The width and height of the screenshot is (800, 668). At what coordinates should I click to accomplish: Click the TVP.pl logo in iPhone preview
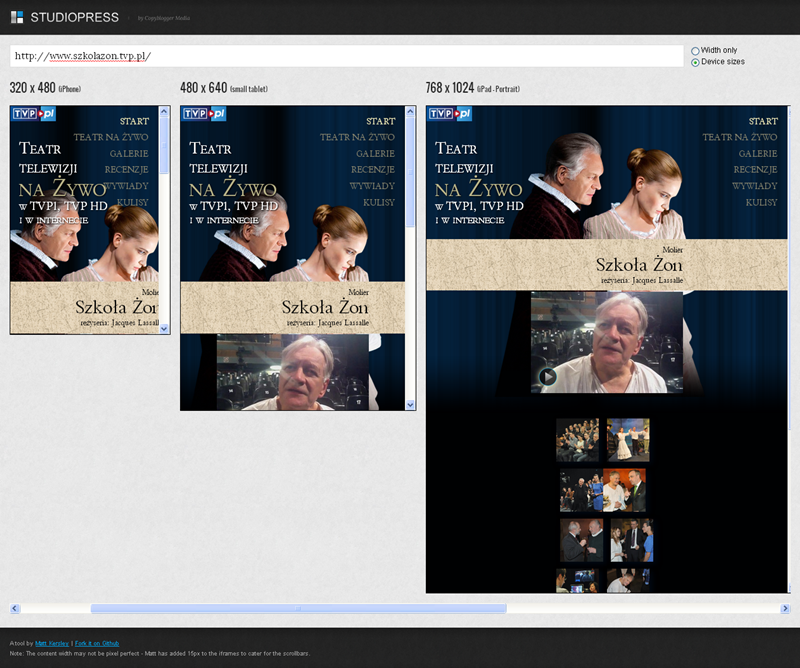[x=33, y=114]
